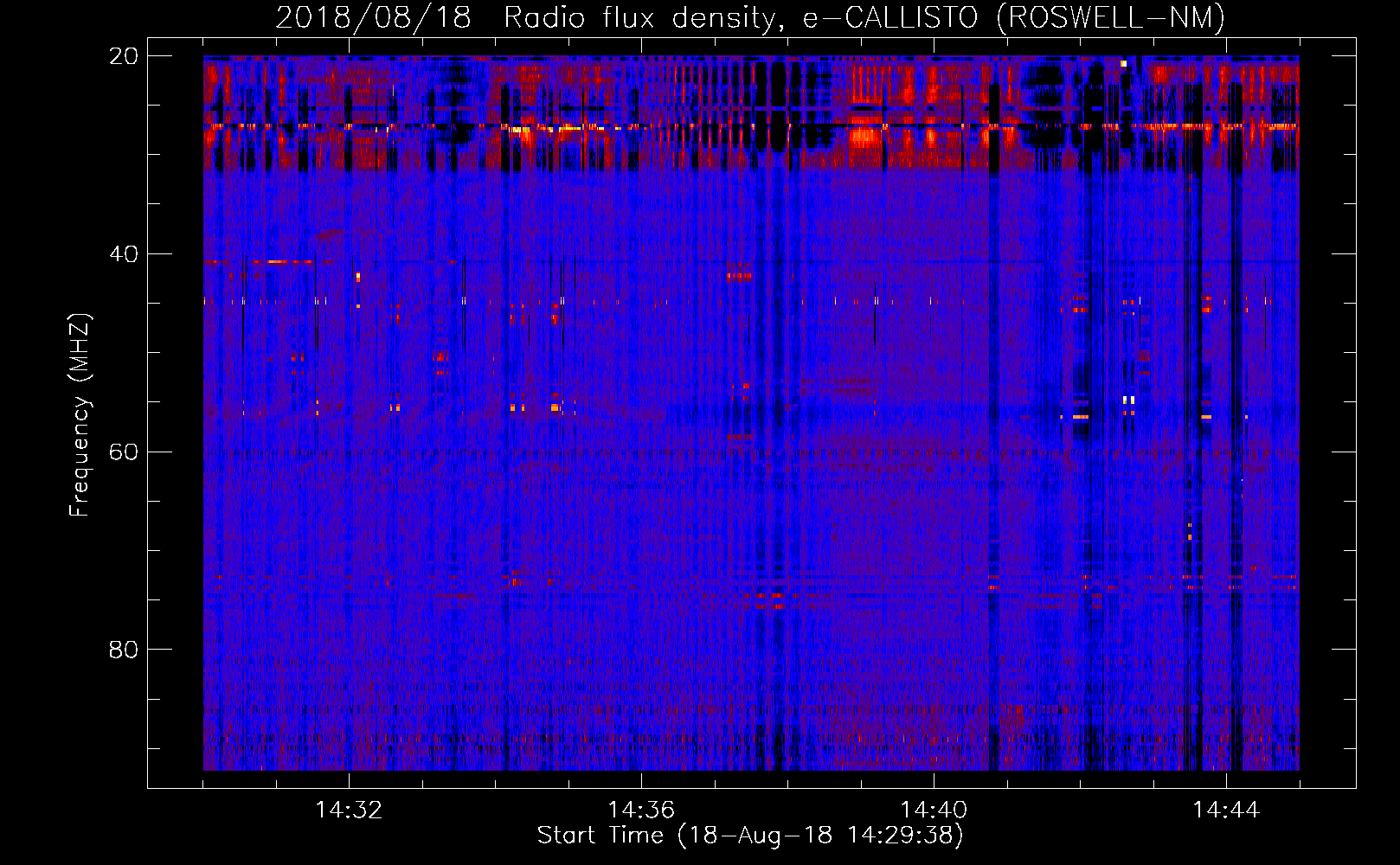Click the '14:36' time tick label
The image size is (1400, 865).
(x=641, y=811)
